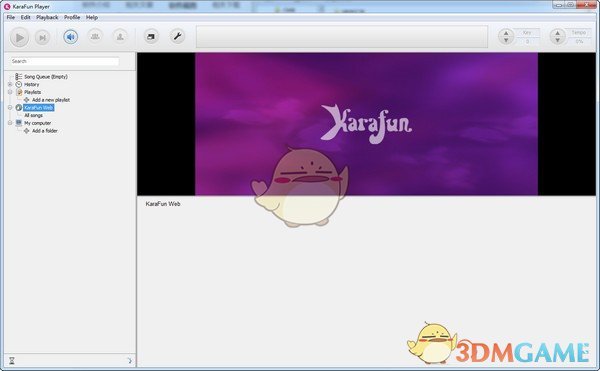This screenshot has height=371, width=600.
Task: Select the Playlists icon in the tree
Action: coord(19,92)
